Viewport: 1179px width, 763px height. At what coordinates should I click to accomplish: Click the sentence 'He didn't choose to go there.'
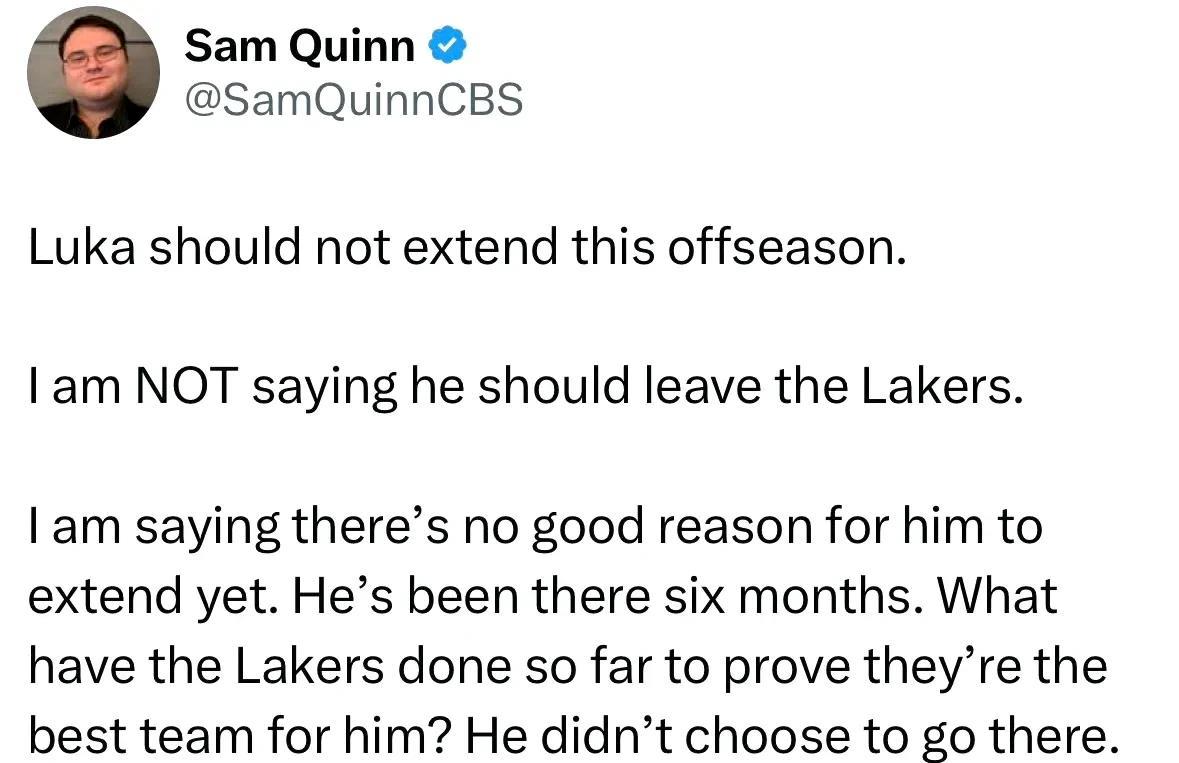tap(793, 737)
